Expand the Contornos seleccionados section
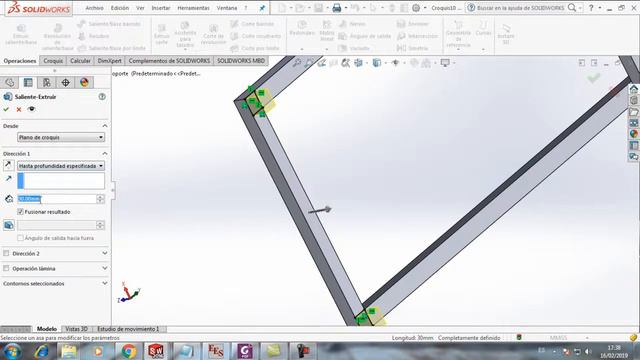640x360 pixels. click(x=104, y=283)
